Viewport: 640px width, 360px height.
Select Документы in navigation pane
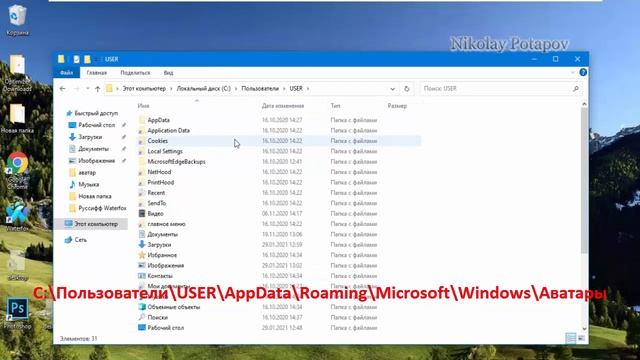coord(93,149)
